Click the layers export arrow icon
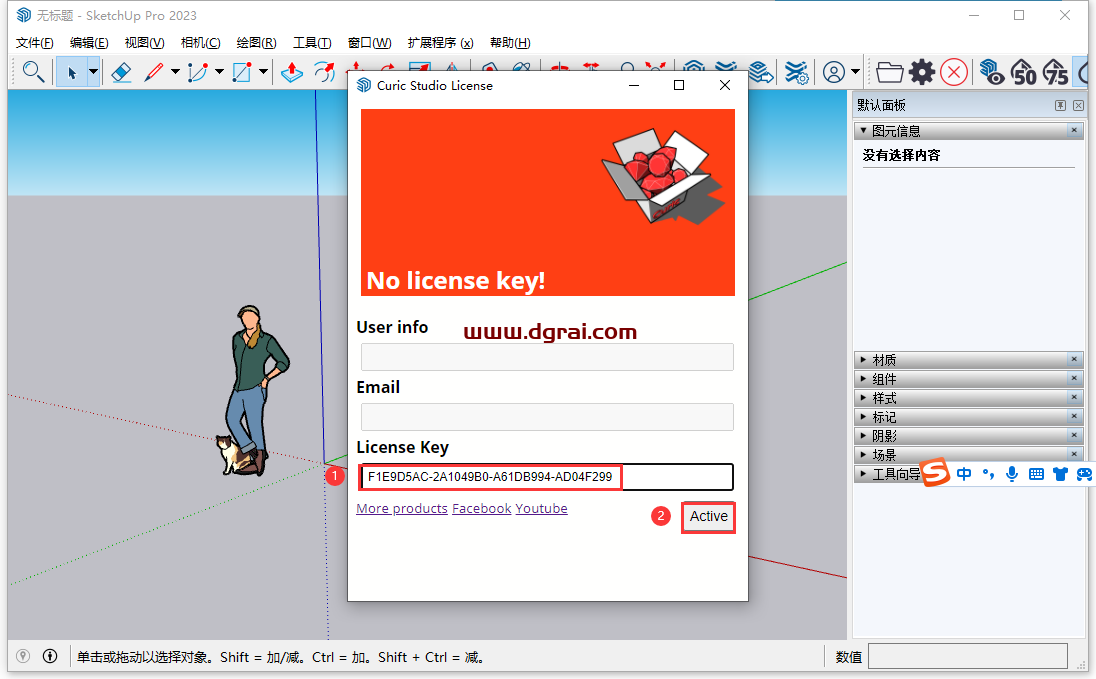The width and height of the screenshot is (1096, 679). click(760, 72)
